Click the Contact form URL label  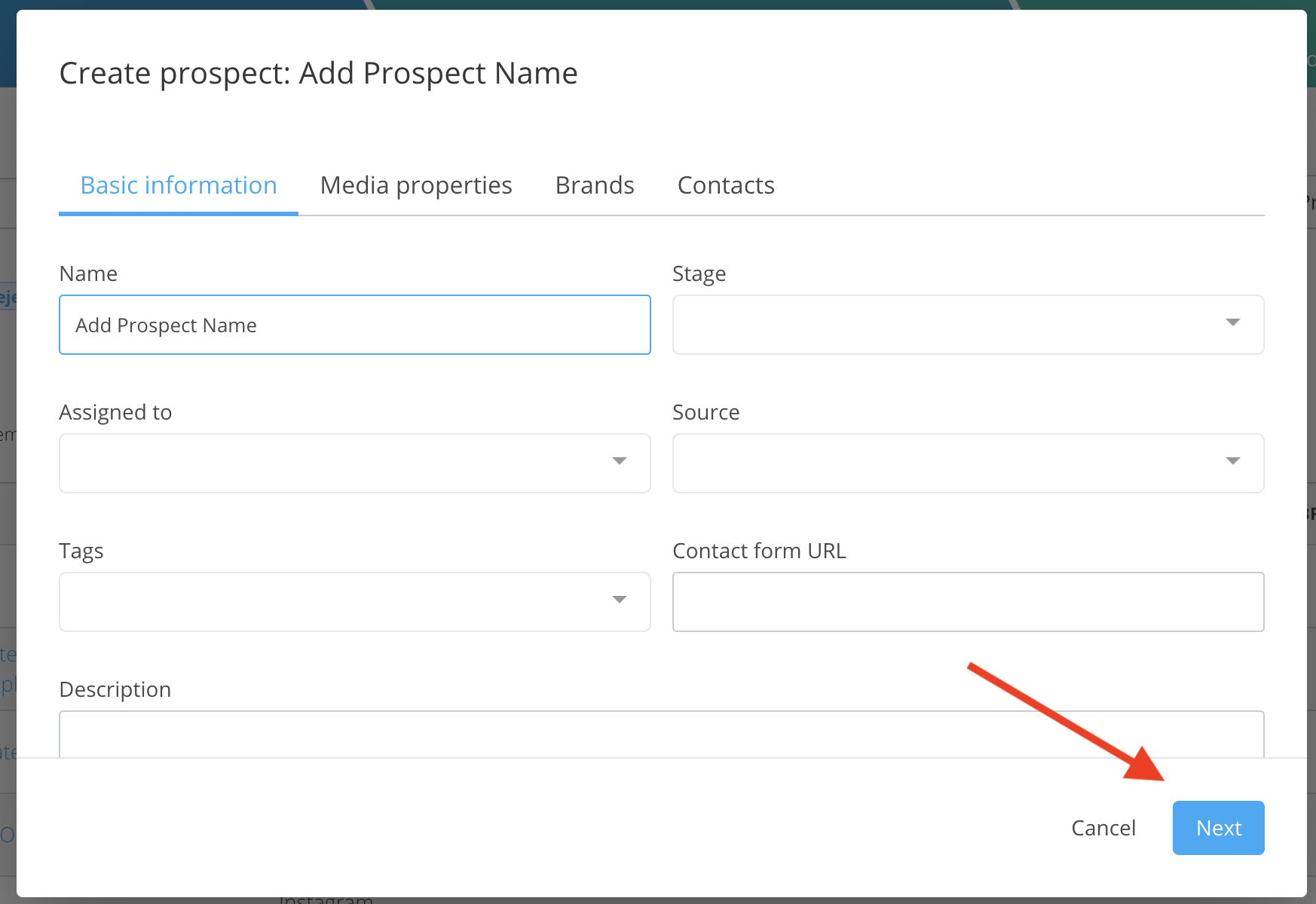[x=759, y=551]
